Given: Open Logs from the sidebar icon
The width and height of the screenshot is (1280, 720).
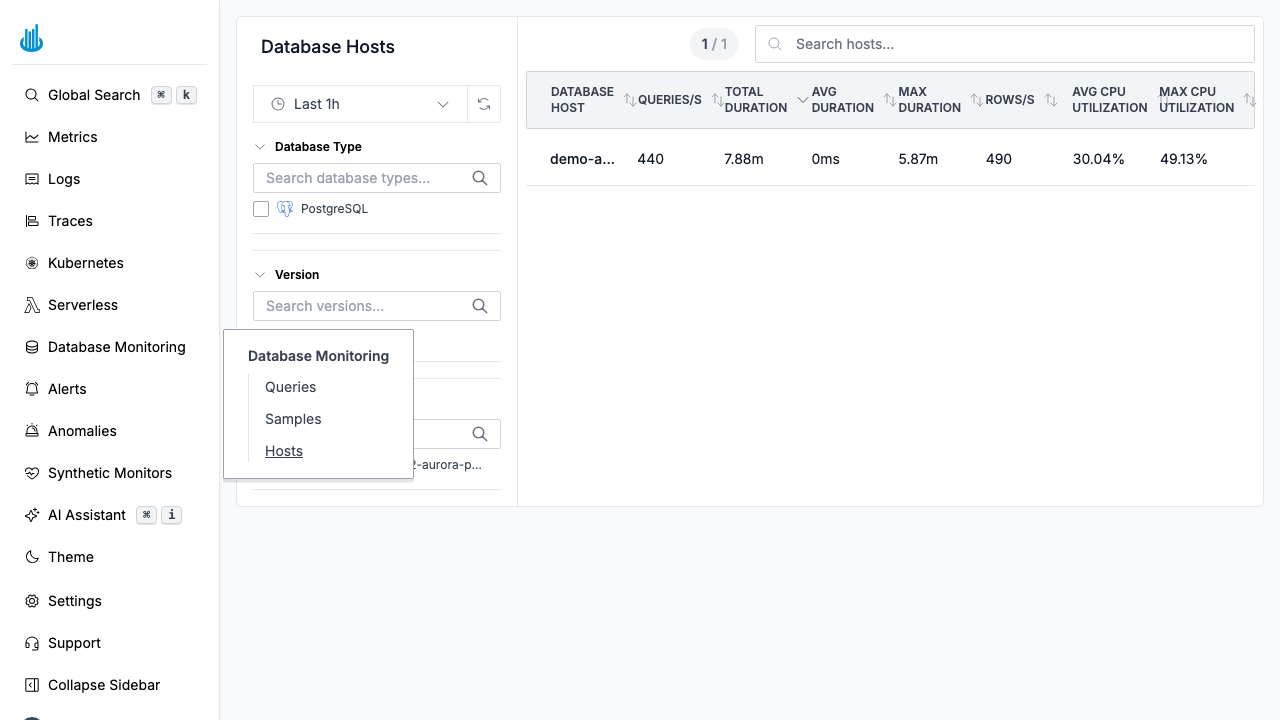Looking at the screenshot, I should [x=31, y=179].
